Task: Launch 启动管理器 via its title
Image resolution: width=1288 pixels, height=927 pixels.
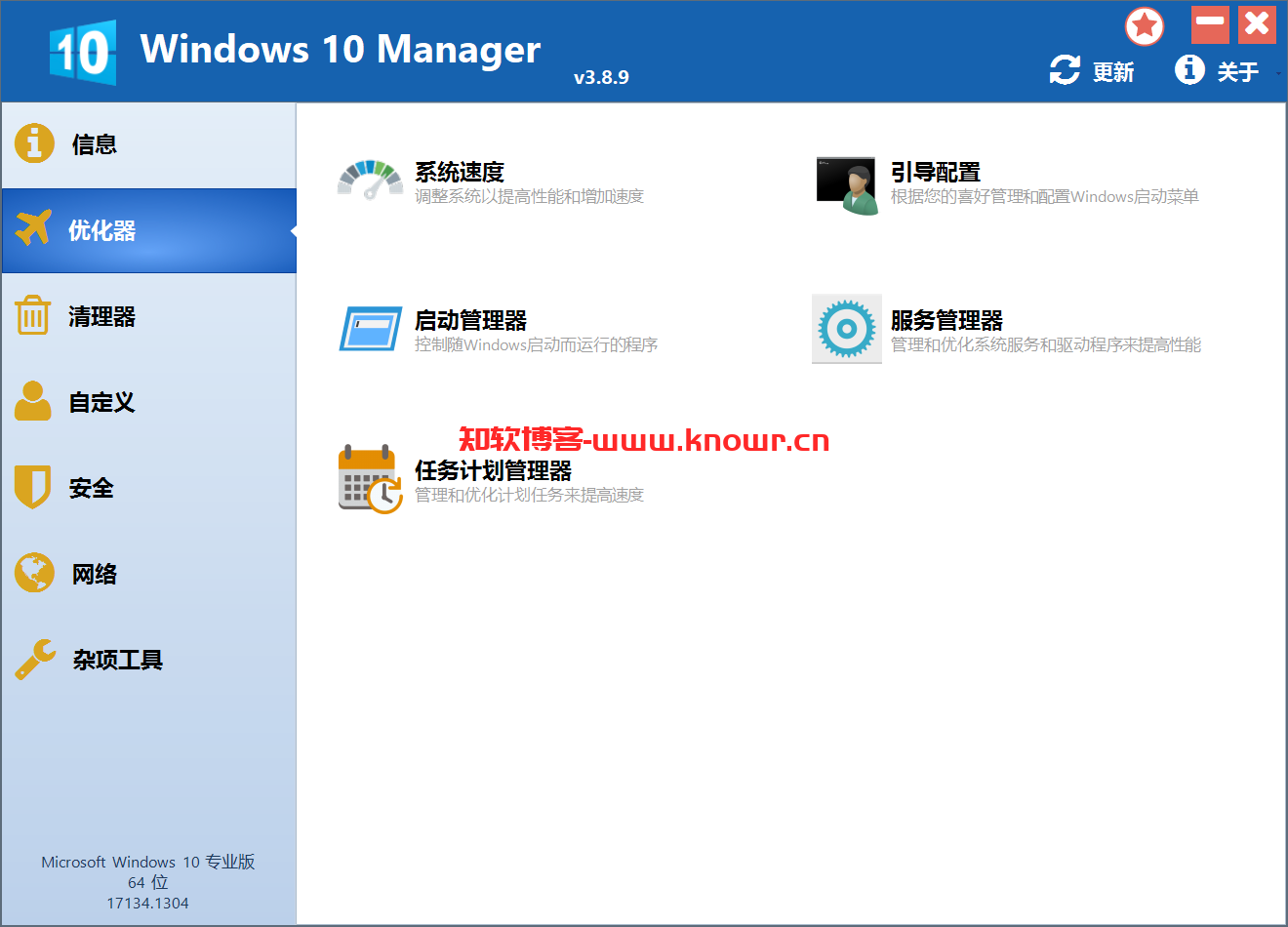Action: tap(470, 320)
